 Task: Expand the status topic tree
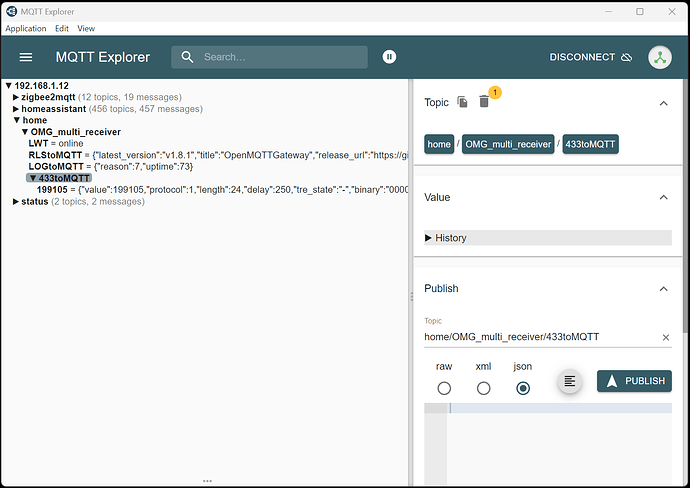pos(16,202)
